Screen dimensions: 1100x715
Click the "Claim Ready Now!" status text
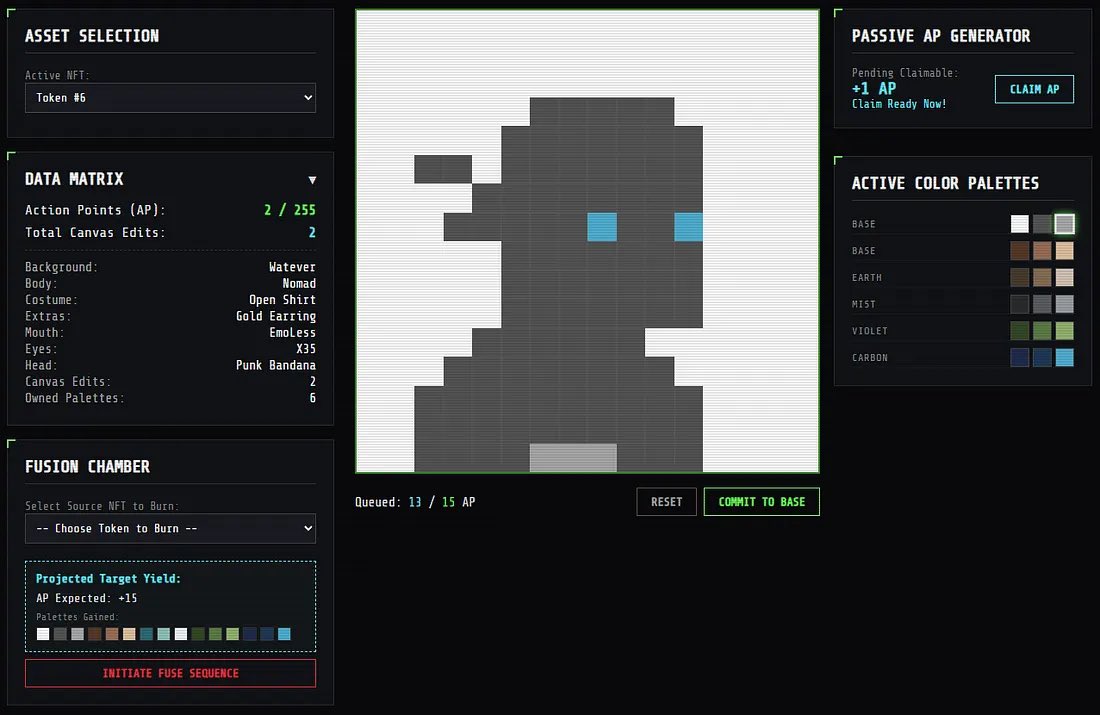[899, 104]
